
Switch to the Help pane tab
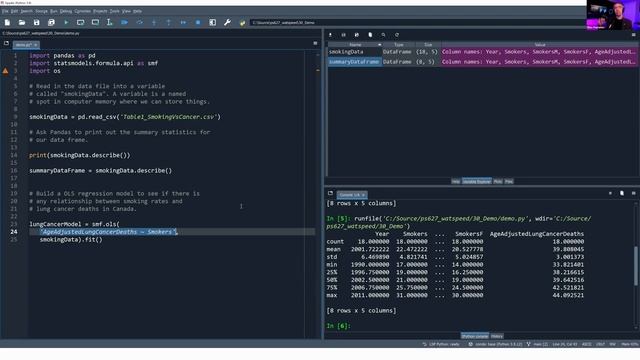(456, 181)
